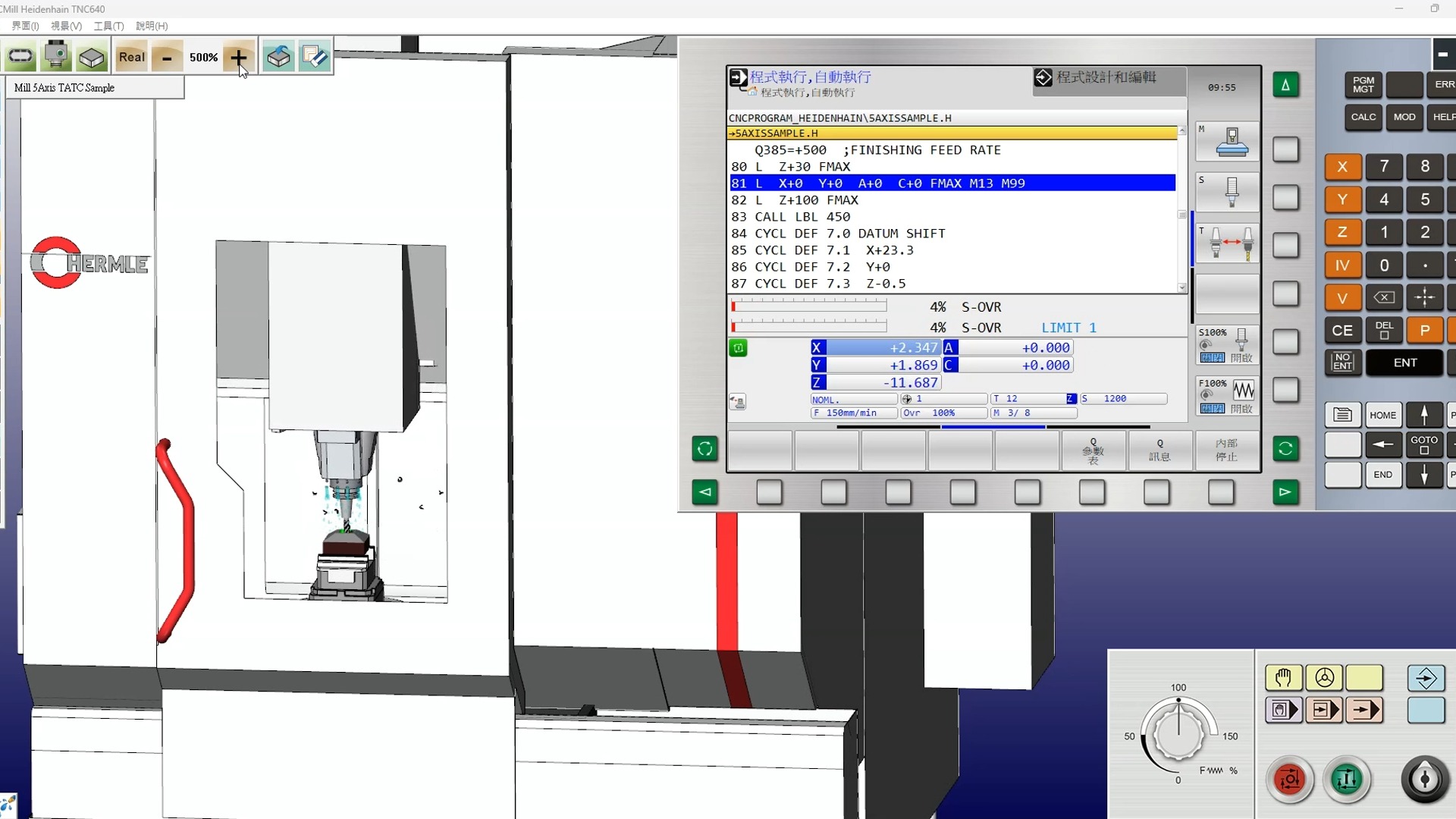Click the spindle camera view toolbar icon
This screenshot has height=819, width=1456.
click(56, 57)
